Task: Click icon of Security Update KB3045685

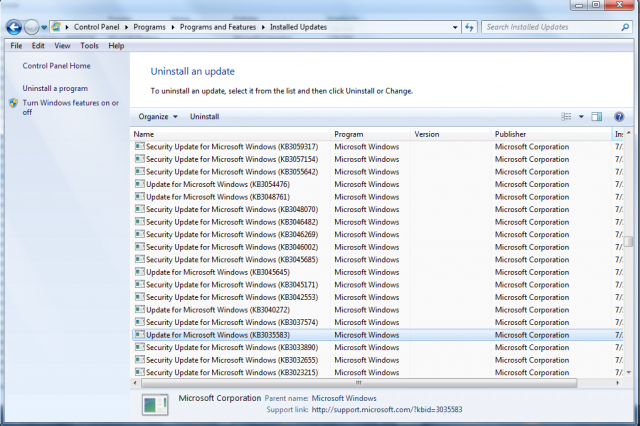Action: point(140,259)
